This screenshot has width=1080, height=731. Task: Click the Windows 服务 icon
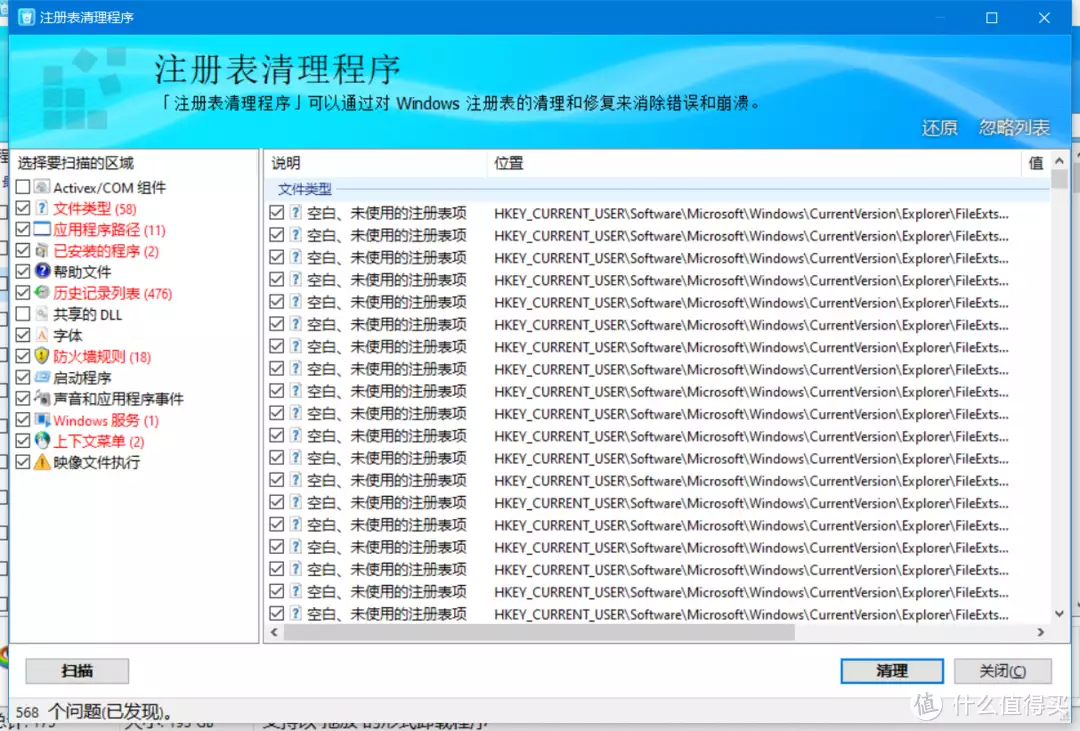coord(42,420)
